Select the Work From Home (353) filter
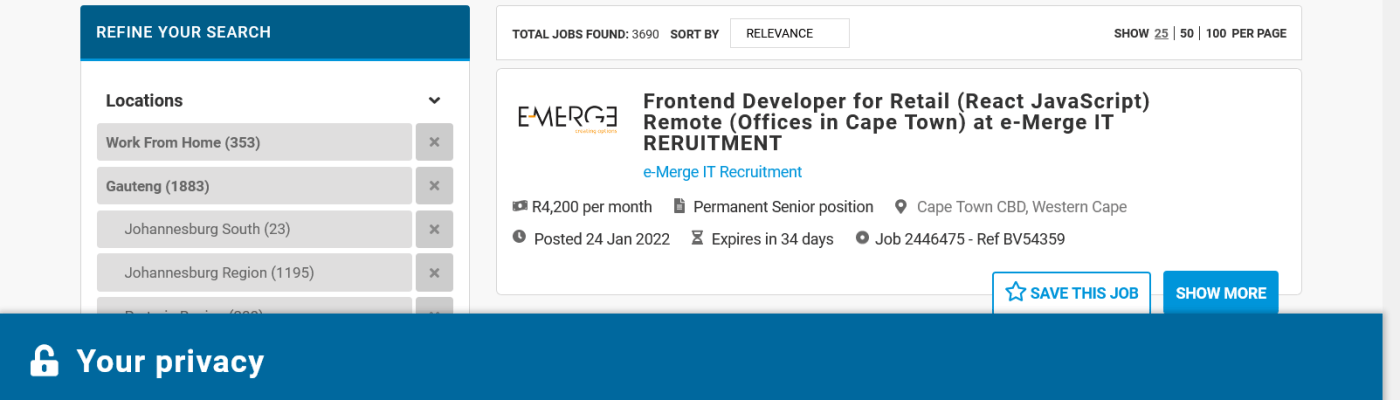Viewport: 1400px width, 400px height. click(254, 142)
